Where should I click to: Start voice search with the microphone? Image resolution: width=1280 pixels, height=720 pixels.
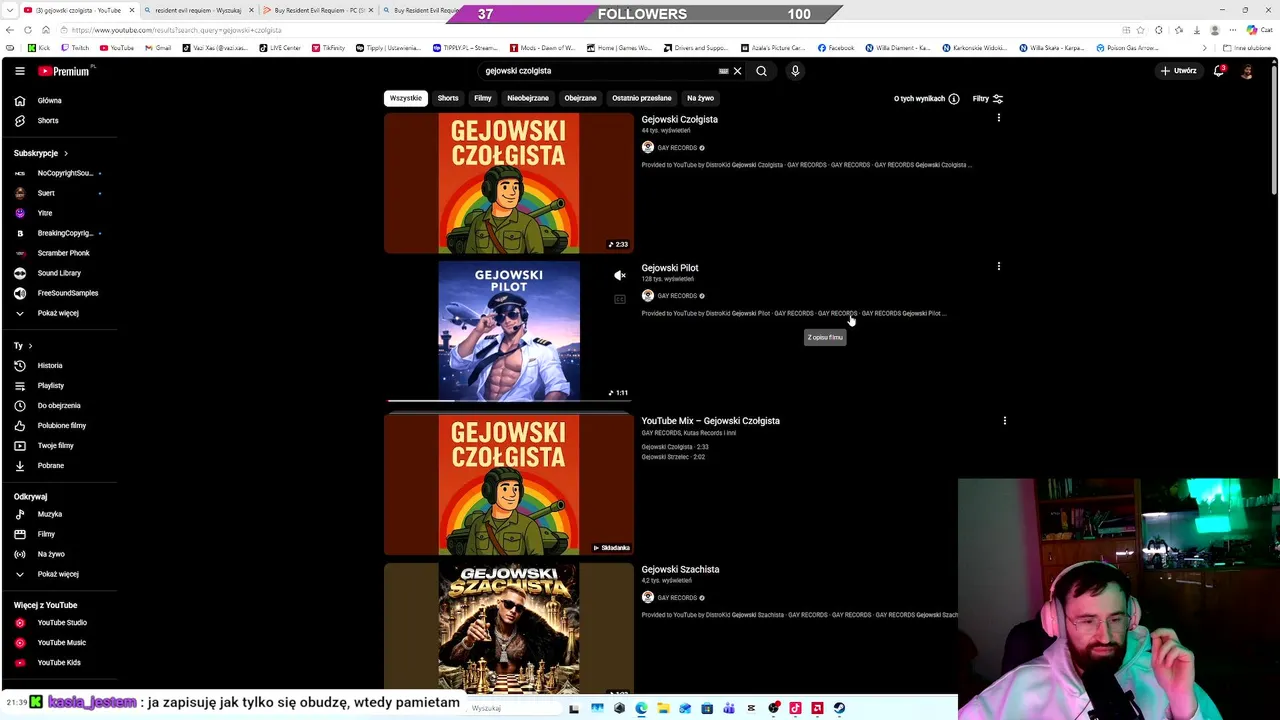click(x=795, y=71)
